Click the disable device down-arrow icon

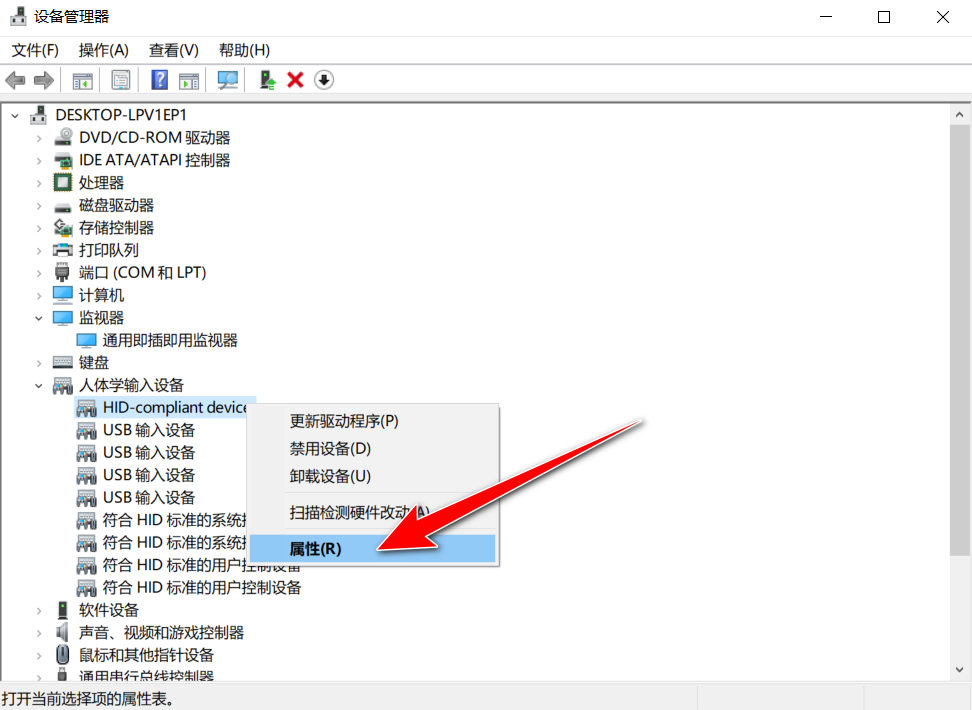(x=323, y=79)
